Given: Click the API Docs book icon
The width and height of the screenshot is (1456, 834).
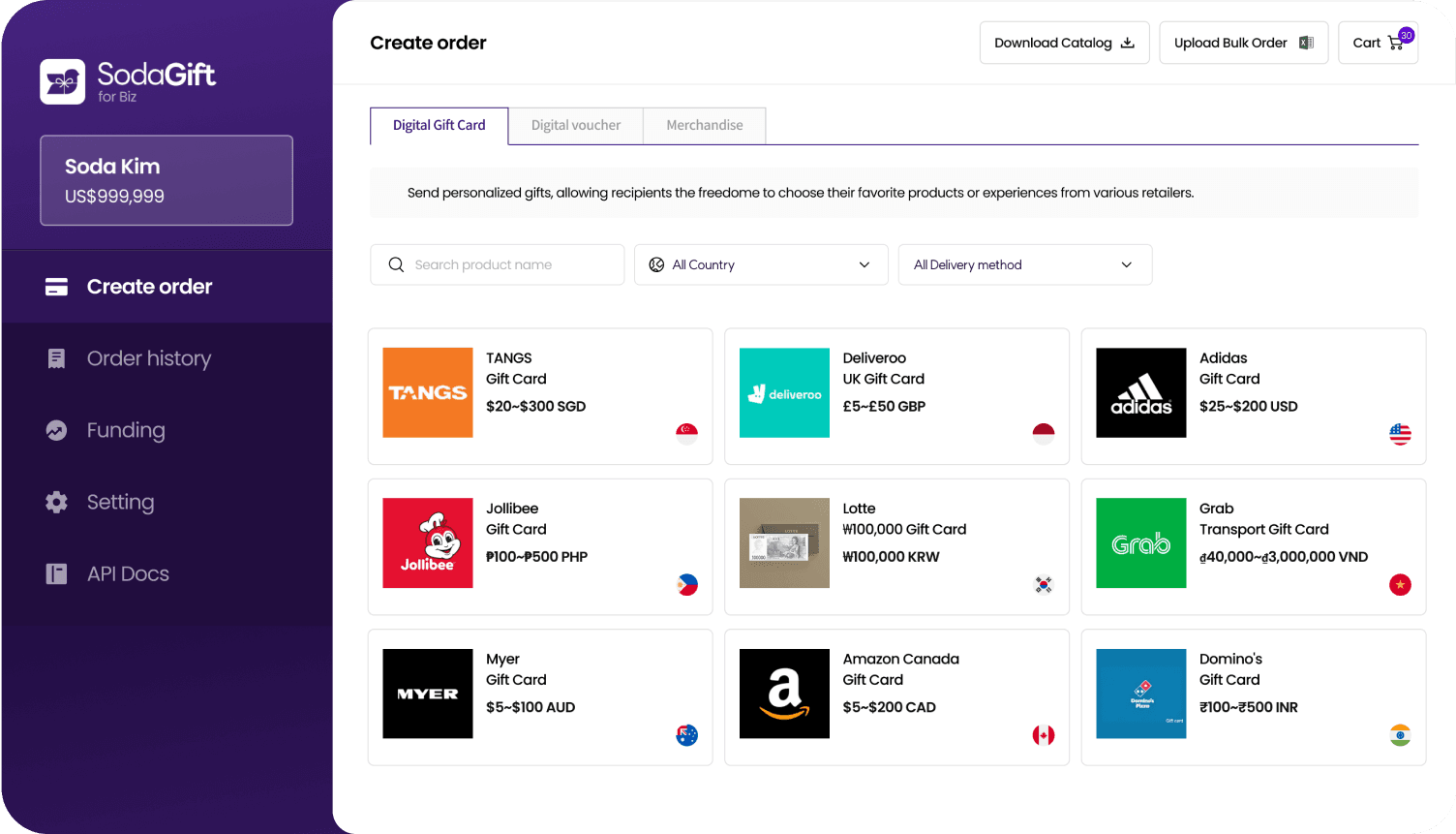Looking at the screenshot, I should [56, 573].
